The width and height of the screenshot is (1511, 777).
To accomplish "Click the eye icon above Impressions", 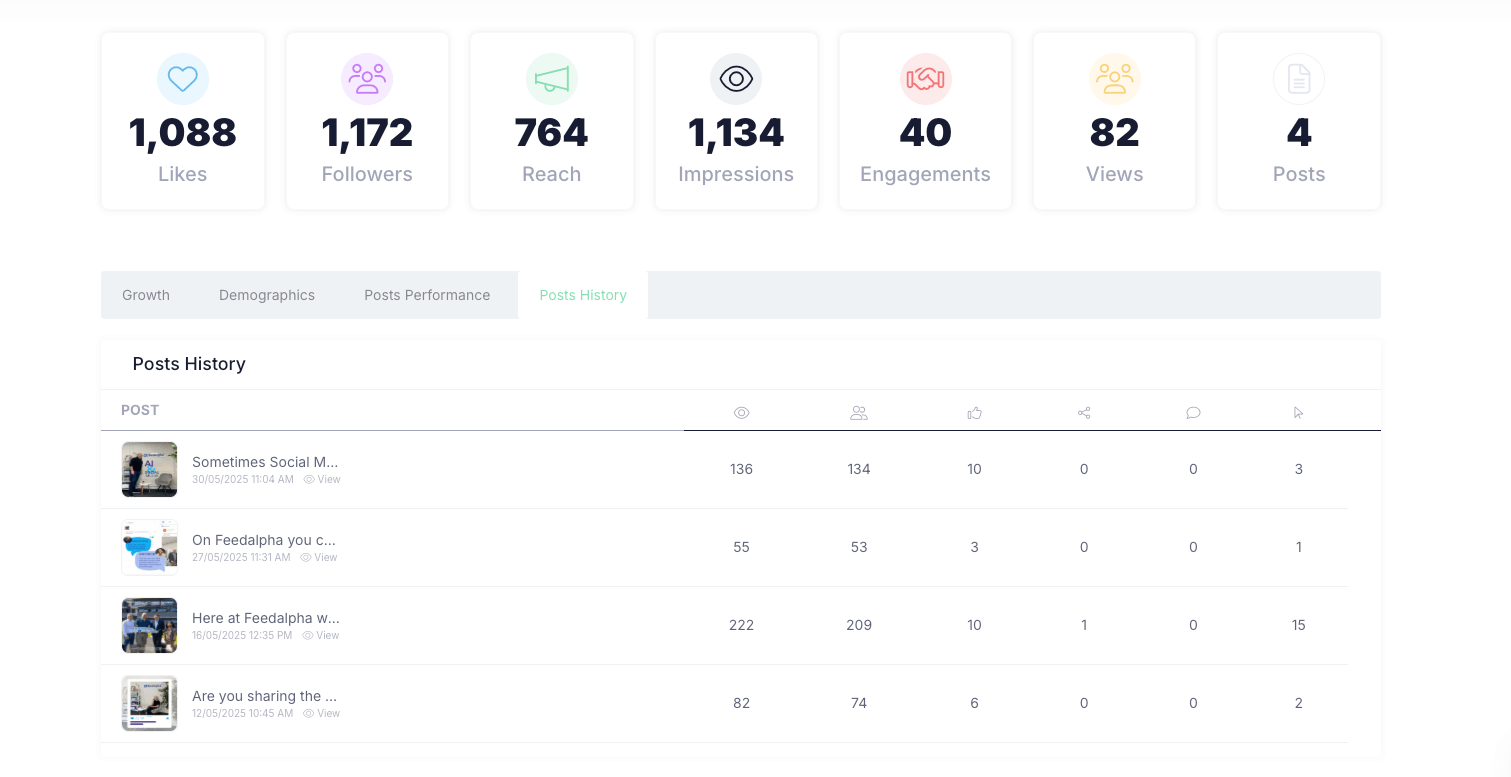I will [x=736, y=79].
